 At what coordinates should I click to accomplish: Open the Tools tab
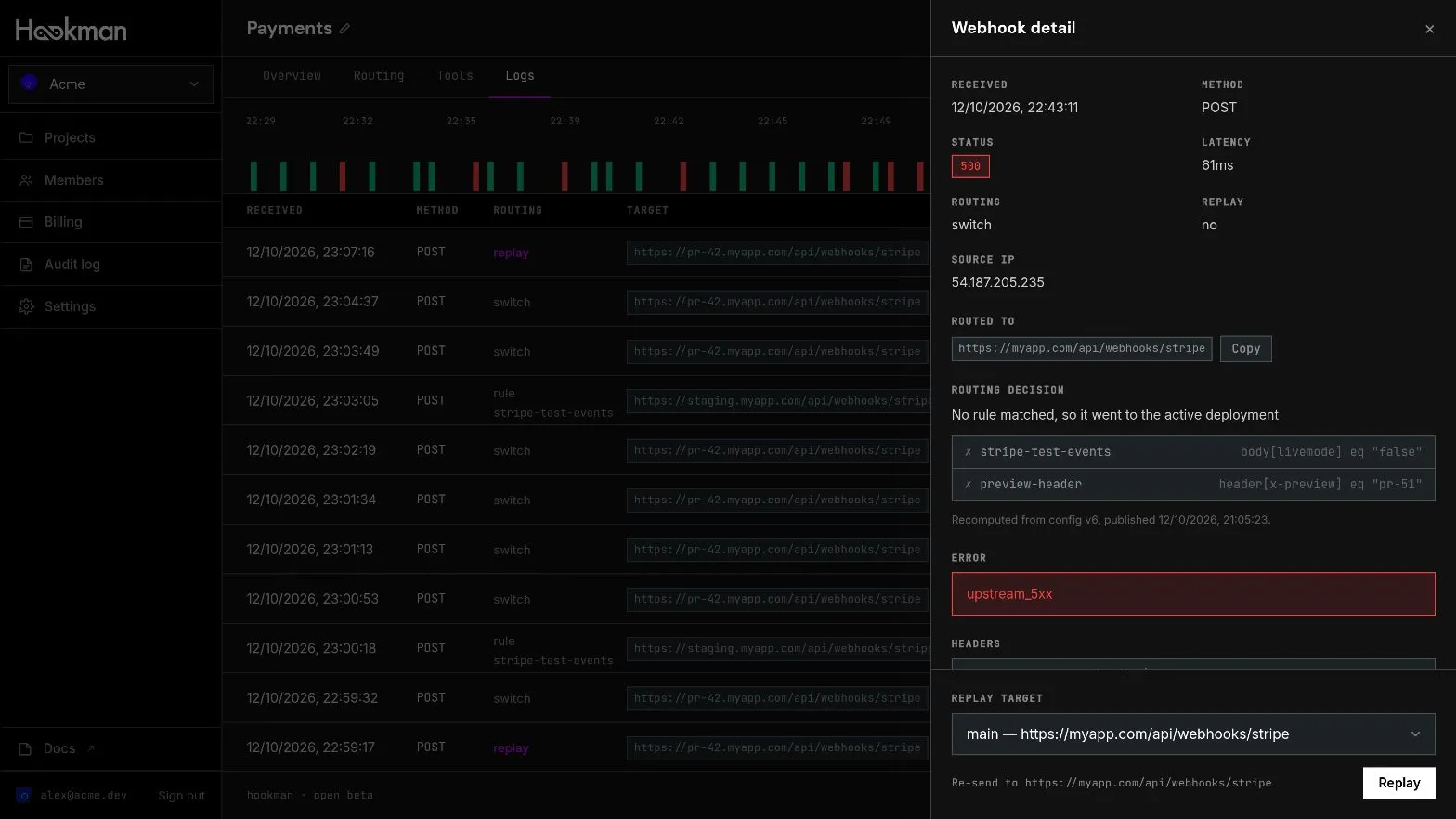click(x=455, y=75)
